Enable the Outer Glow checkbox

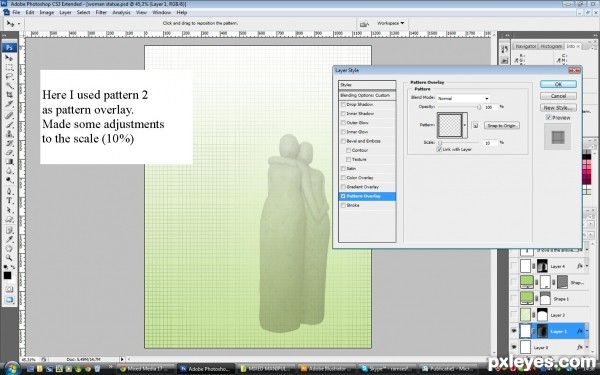(343, 123)
